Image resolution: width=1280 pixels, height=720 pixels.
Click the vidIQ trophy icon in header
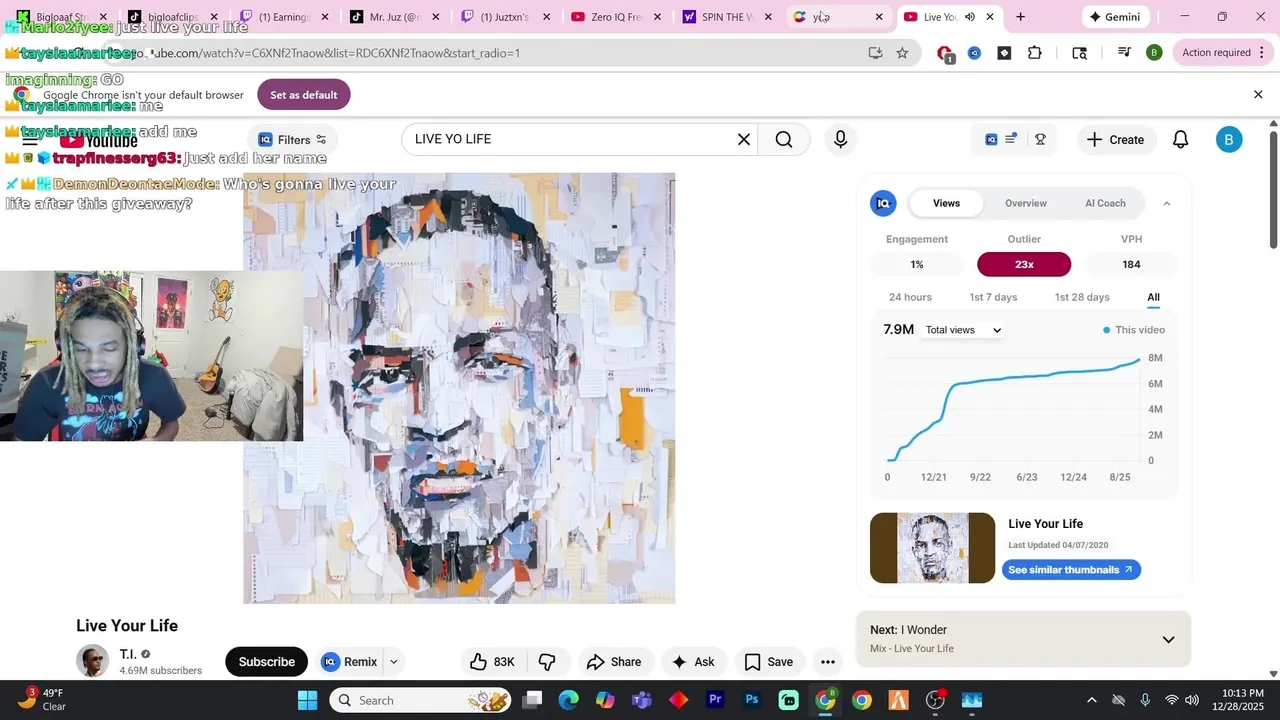pos(1040,140)
